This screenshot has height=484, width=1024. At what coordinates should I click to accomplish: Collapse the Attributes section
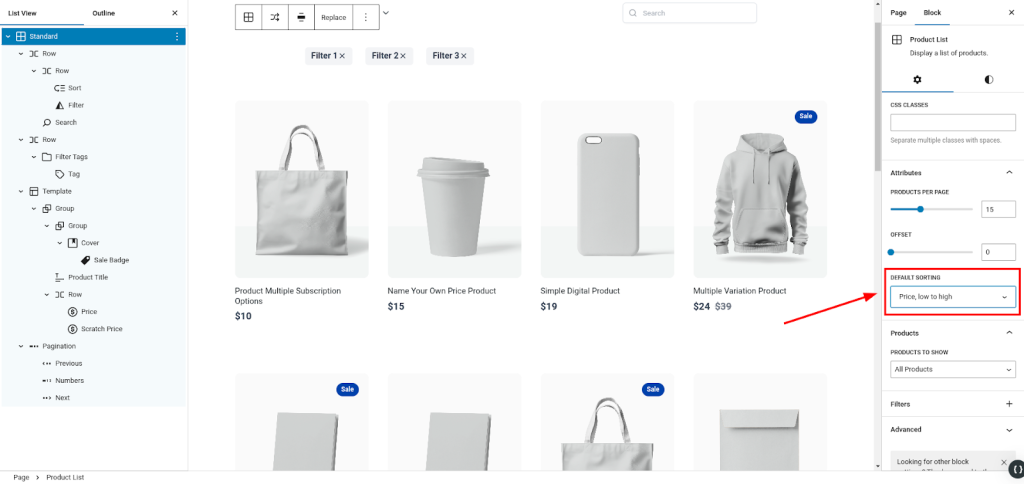pos(1009,173)
